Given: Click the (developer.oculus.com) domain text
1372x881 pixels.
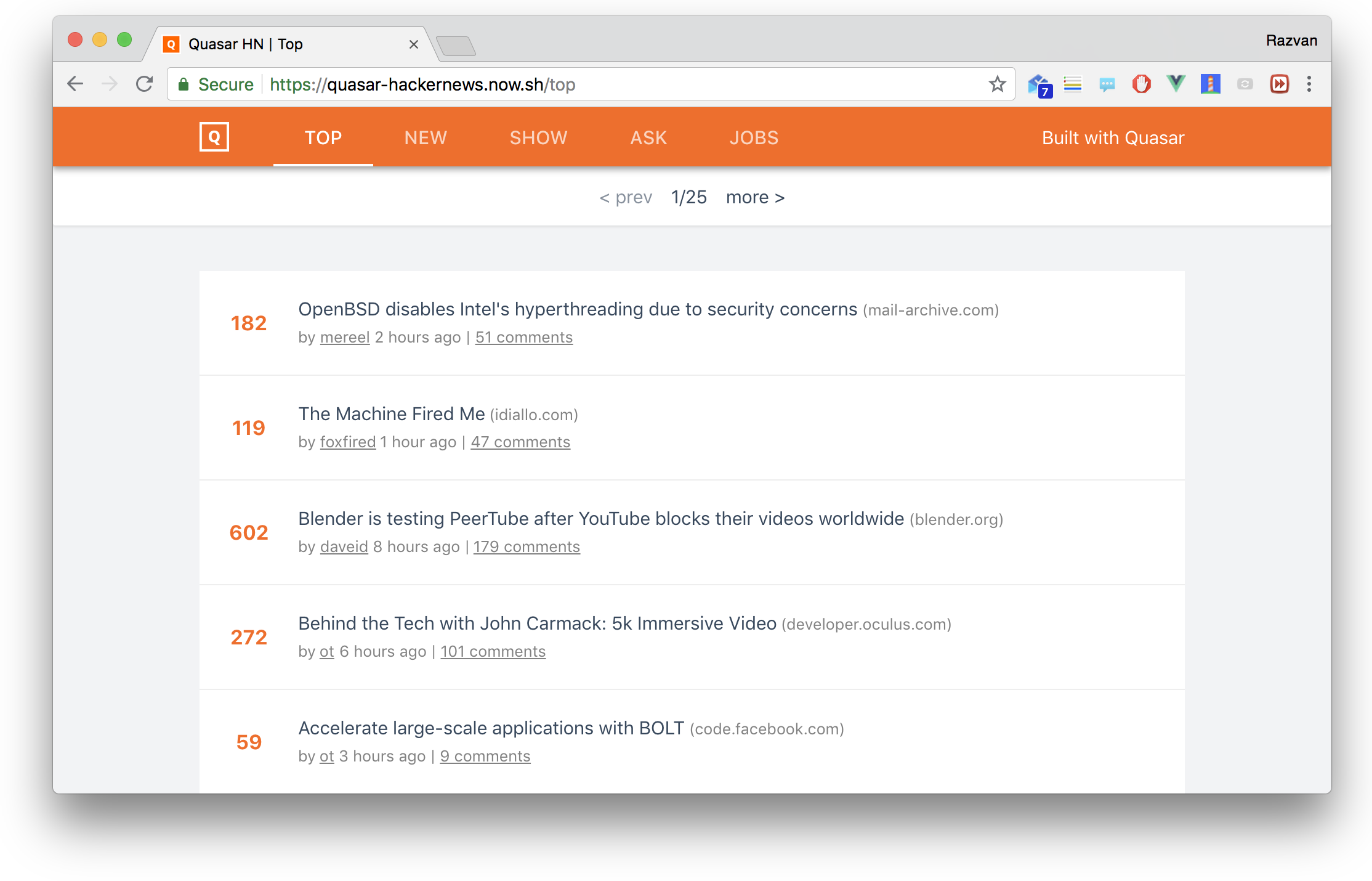Looking at the screenshot, I should tap(866, 624).
